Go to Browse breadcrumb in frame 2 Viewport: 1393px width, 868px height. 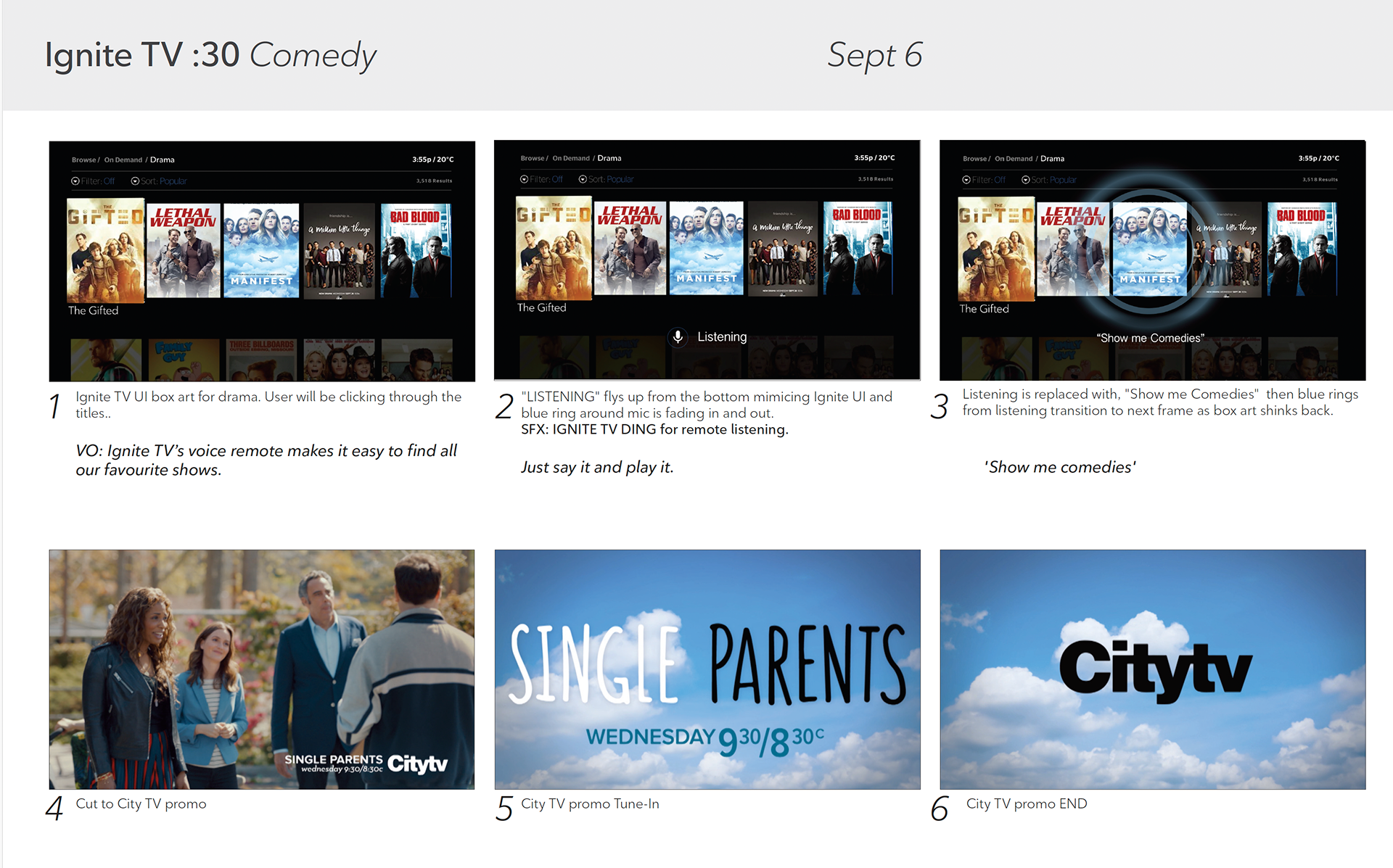coord(533,158)
